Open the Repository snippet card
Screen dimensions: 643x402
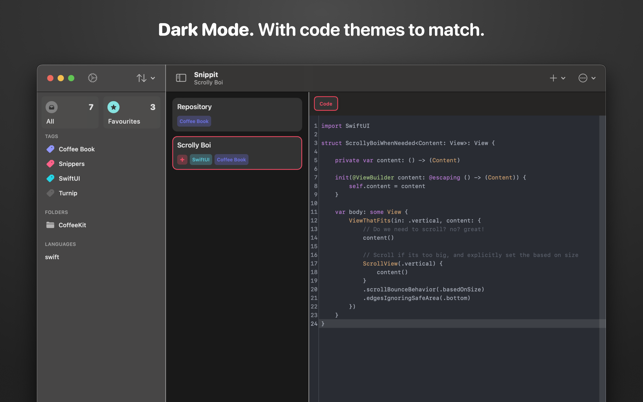pos(237,114)
